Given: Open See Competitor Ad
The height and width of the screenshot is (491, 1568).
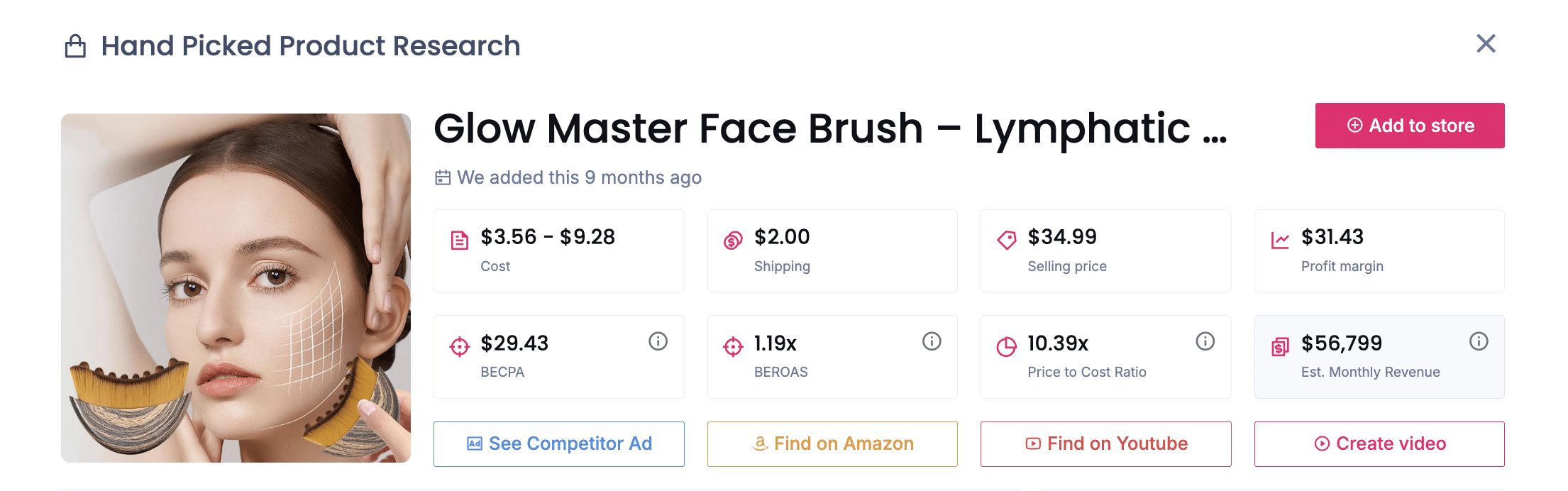Looking at the screenshot, I should [558, 443].
